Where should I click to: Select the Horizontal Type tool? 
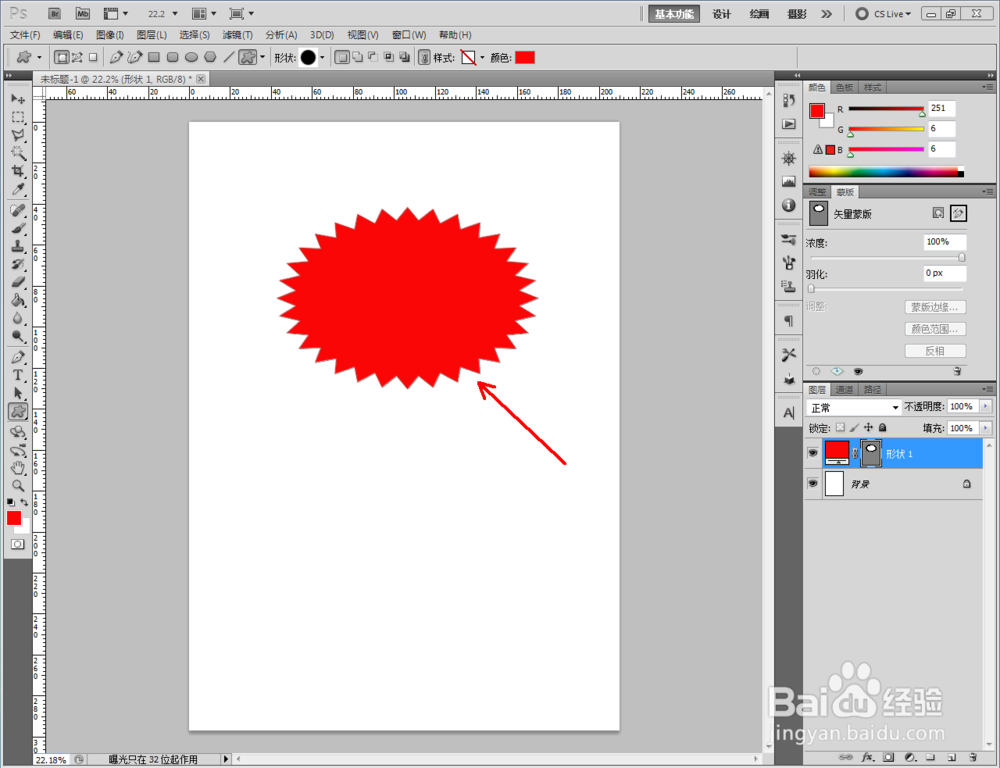18,375
